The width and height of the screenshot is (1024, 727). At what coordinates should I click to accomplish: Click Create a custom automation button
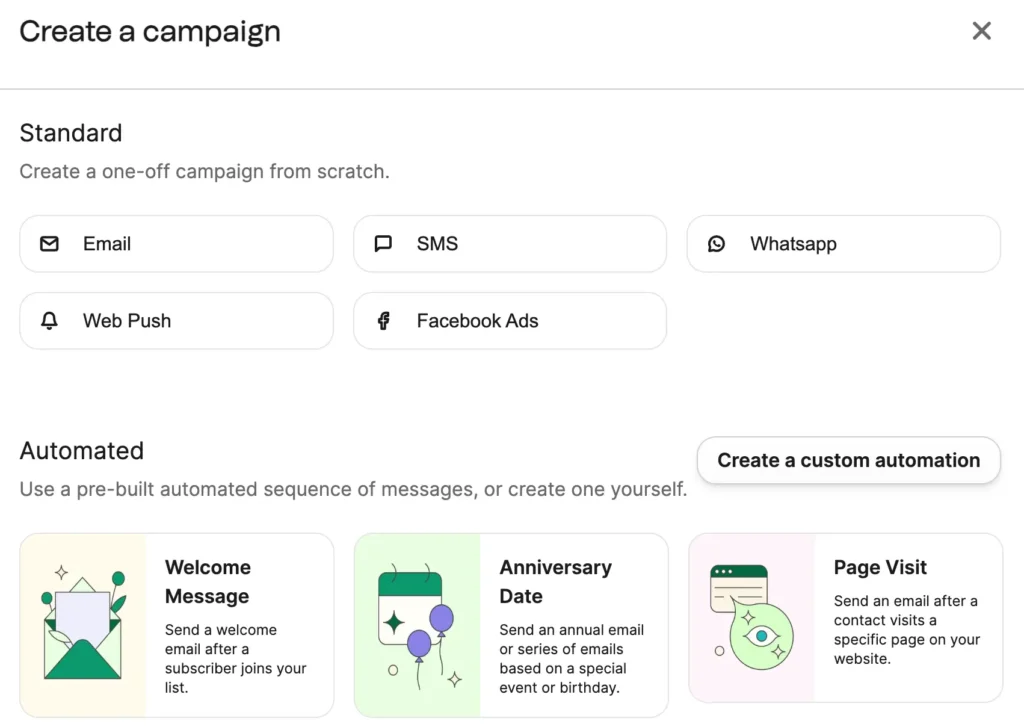848,460
